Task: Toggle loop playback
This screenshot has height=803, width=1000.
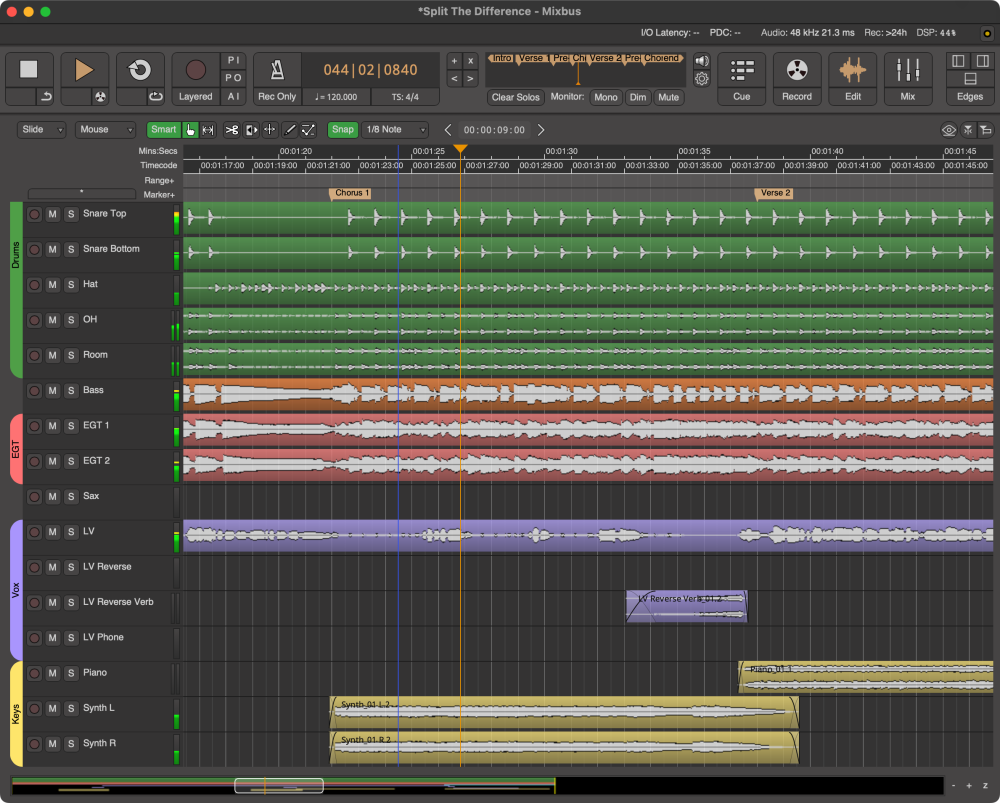Action: [140, 70]
